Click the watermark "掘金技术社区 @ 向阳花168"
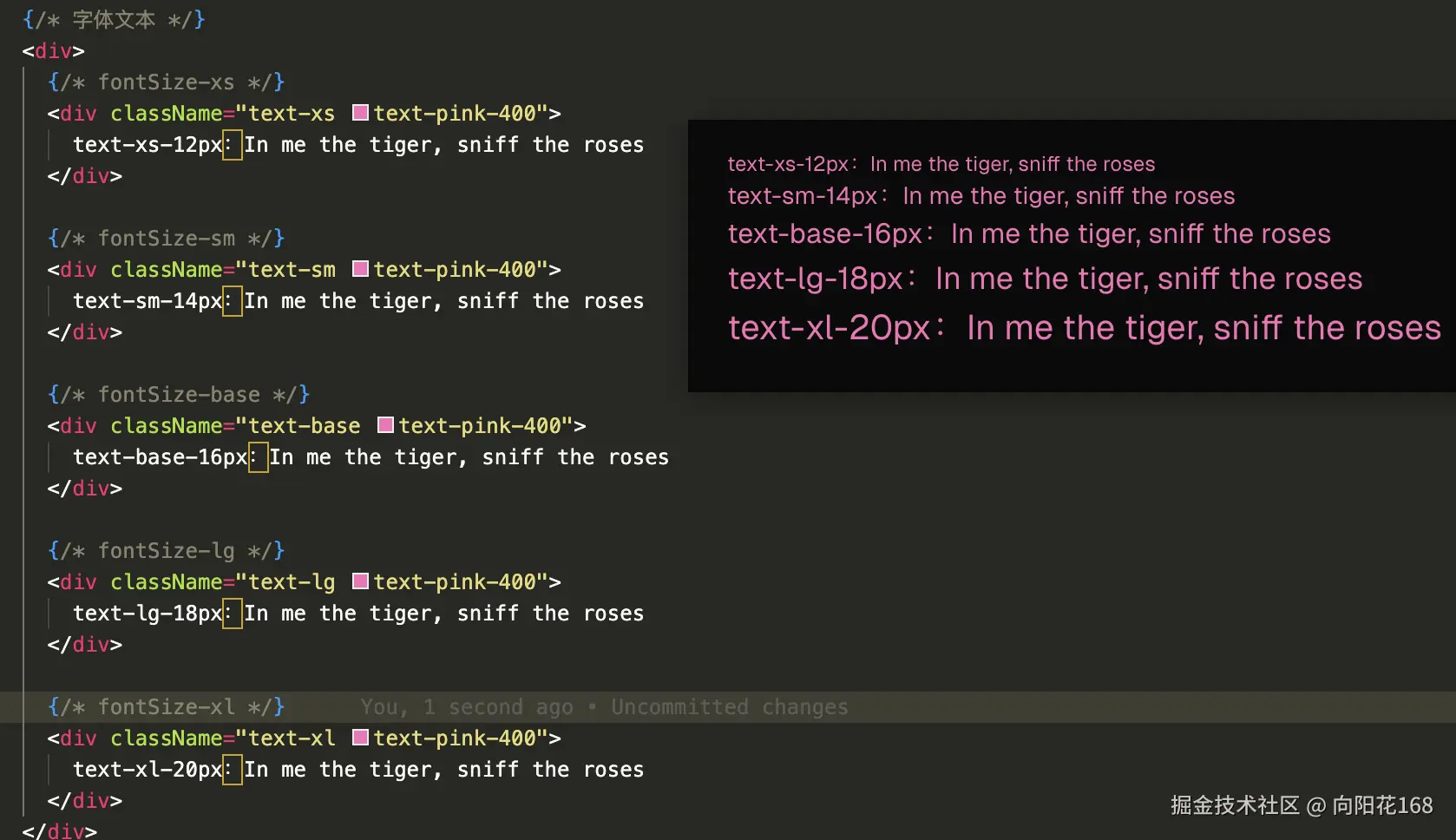The width and height of the screenshot is (1456, 840). point(1301,805)
